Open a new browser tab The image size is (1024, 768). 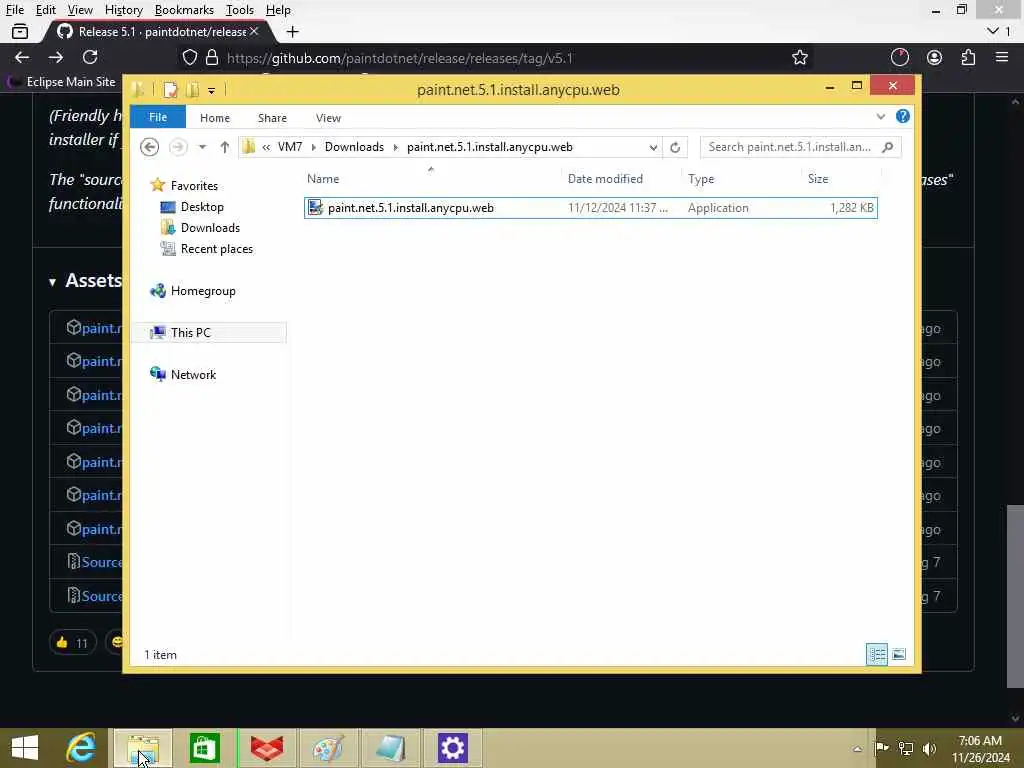pyautogui.click(x=293, y=31)
